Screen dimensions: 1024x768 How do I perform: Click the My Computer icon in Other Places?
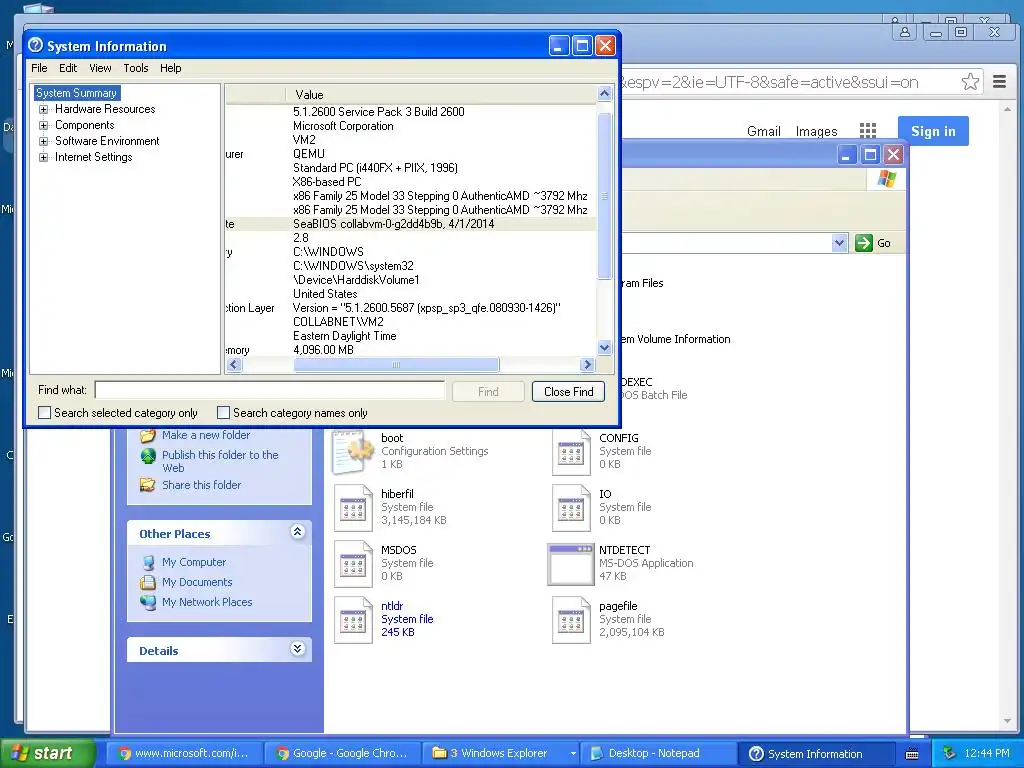(148, 562)
